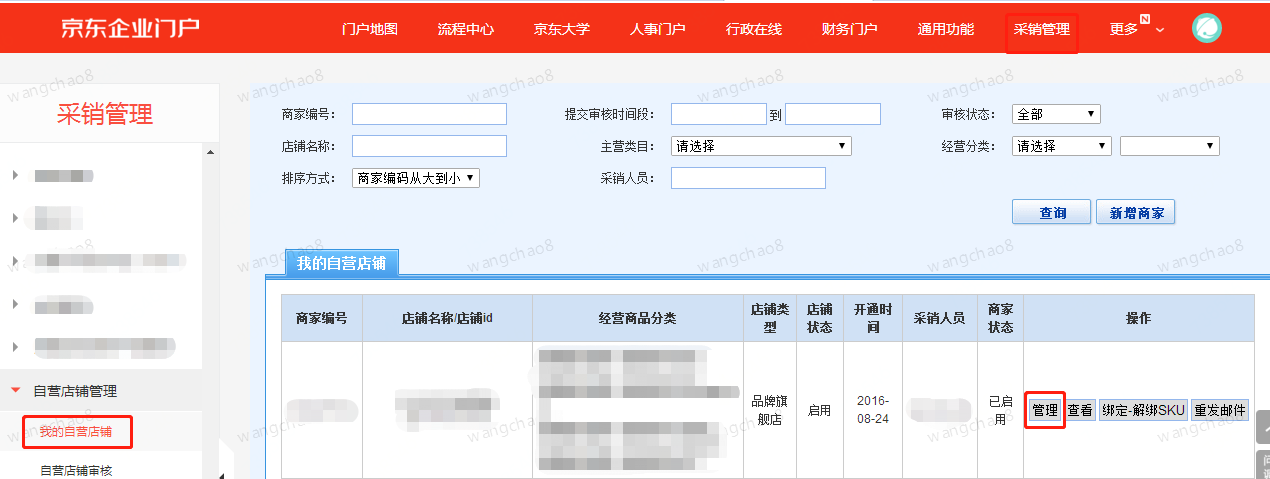Click the 新增商家 button
1270x479 pixels.
[1136, 213]
